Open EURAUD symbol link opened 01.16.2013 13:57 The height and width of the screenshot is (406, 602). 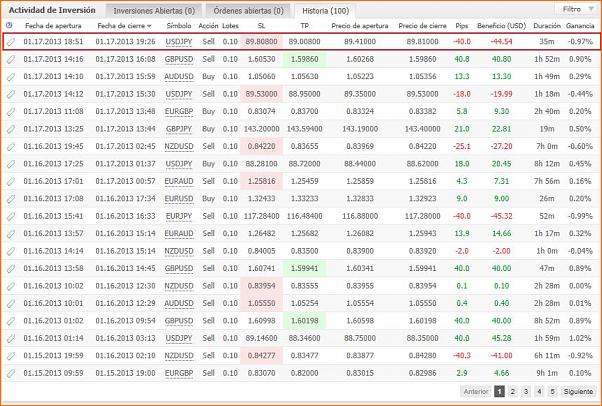click(x=179, y=234)
